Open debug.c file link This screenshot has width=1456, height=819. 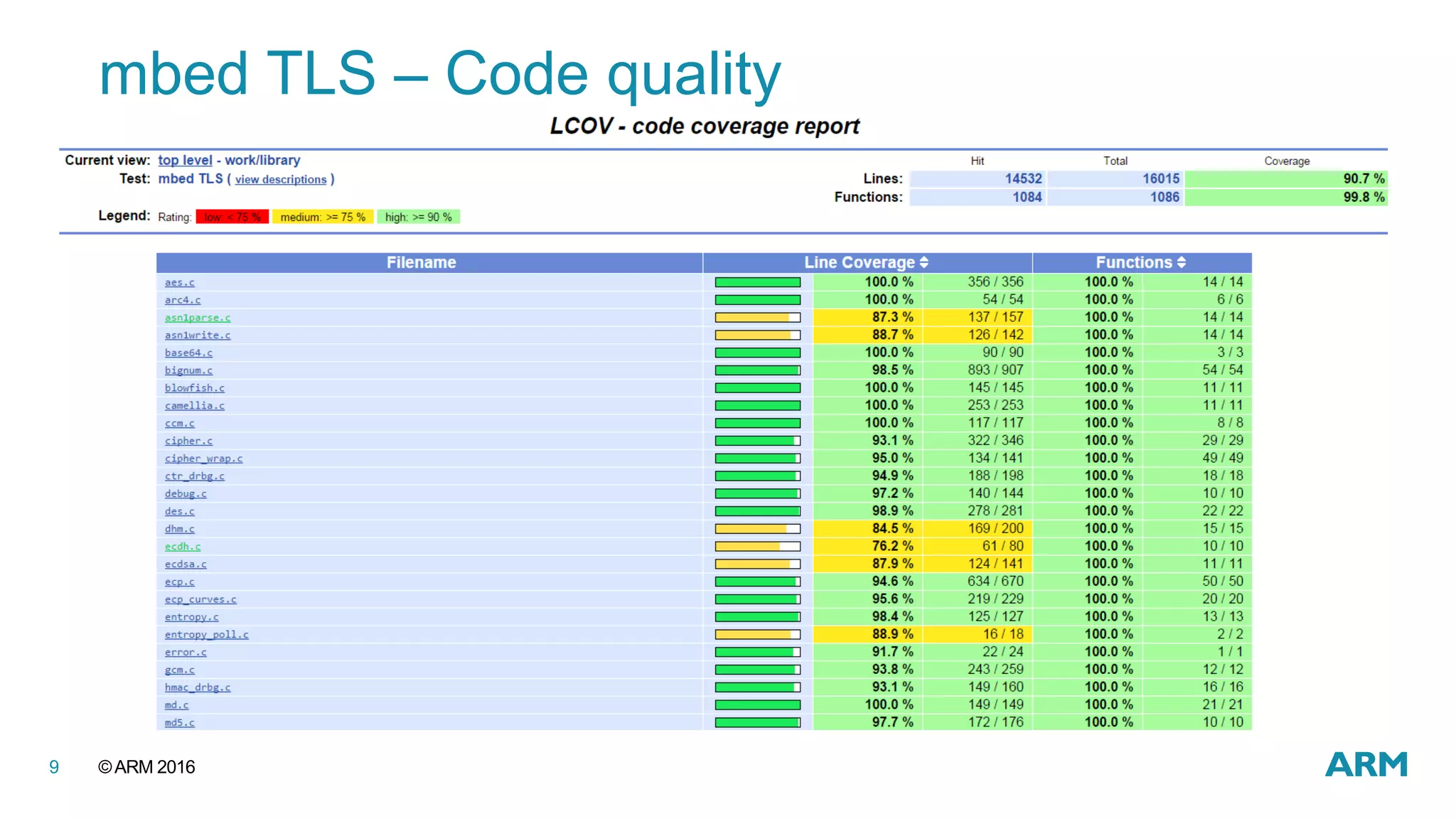pos(186,493)
